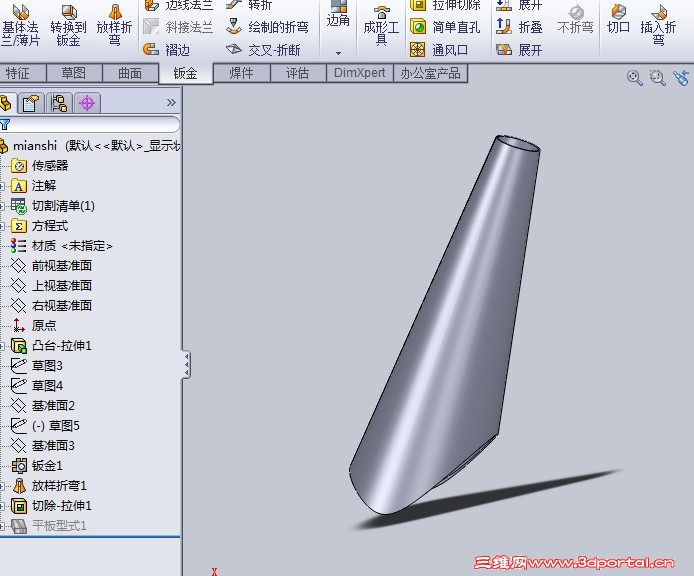Choose Simple Hole (简单直孔)

445,27
